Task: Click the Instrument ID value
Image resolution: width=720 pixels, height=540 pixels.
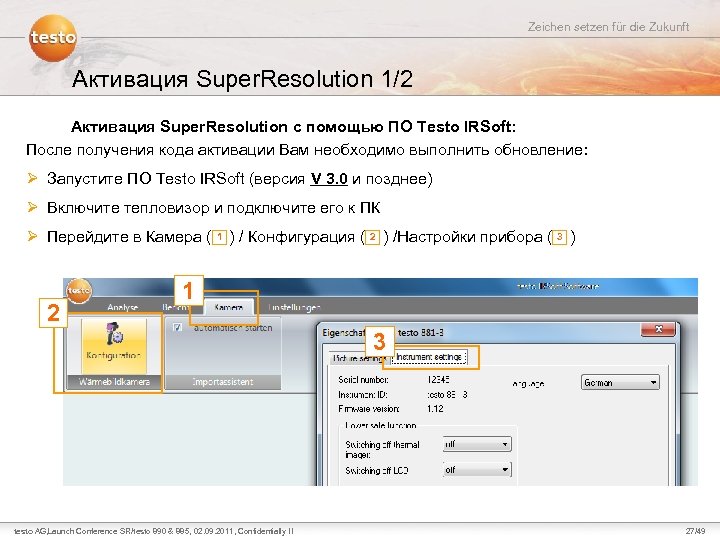Action: click(x=447, y=394)
